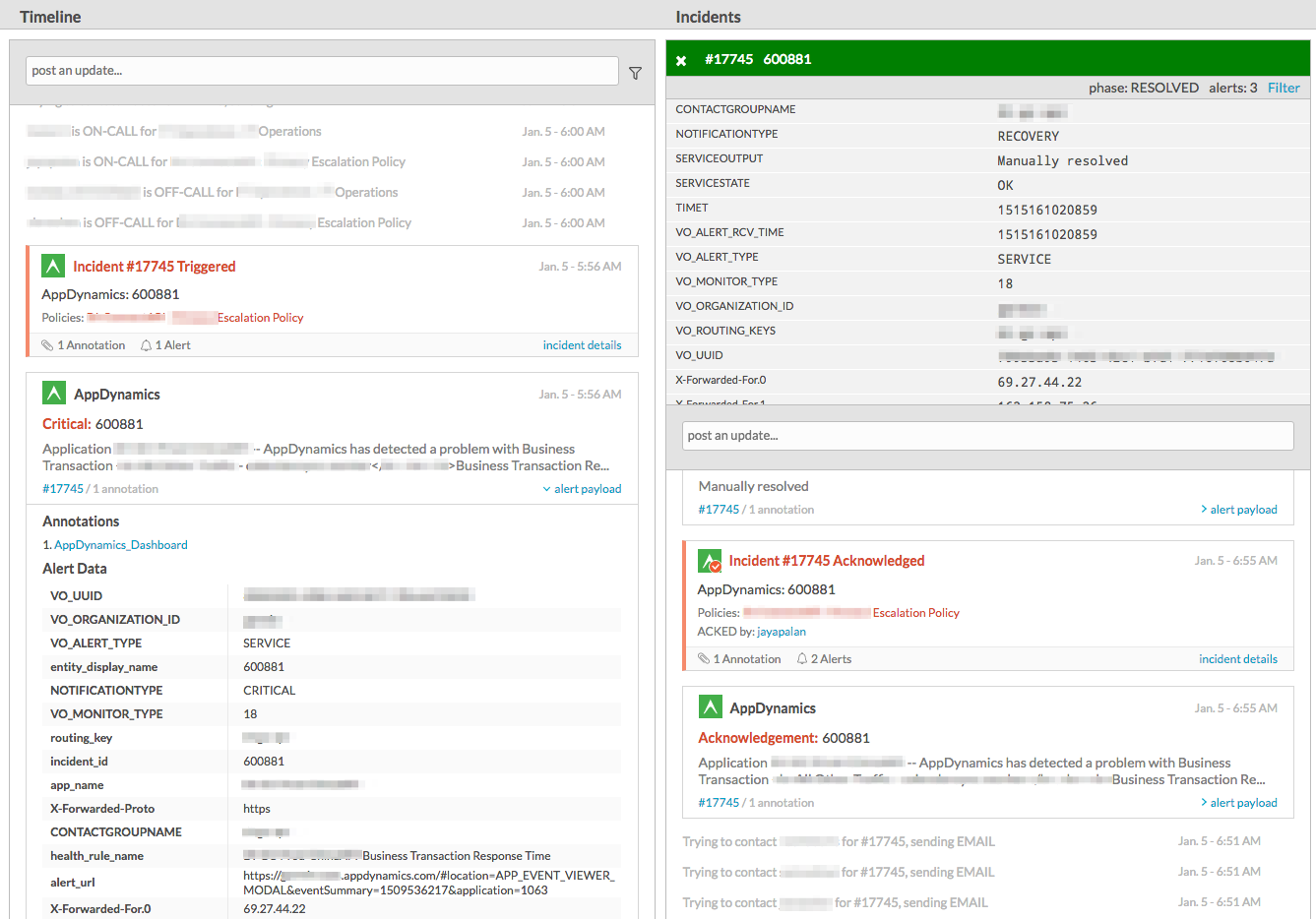Select the entity_display_name value 600881
Screen dimensions: 1316x919
coord(264,667)
